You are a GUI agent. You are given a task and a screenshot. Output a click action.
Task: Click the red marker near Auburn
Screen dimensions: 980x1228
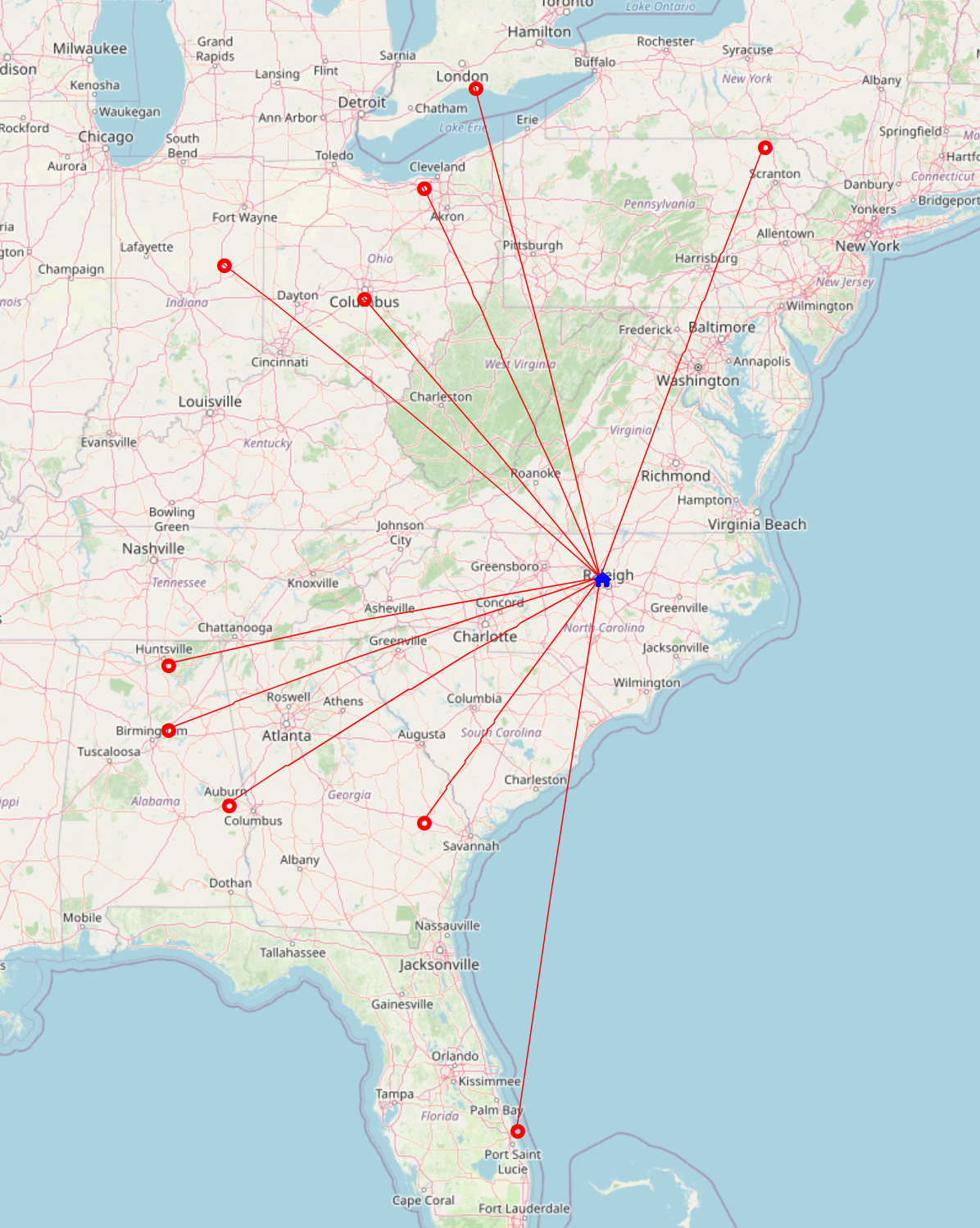click(229, 806)
